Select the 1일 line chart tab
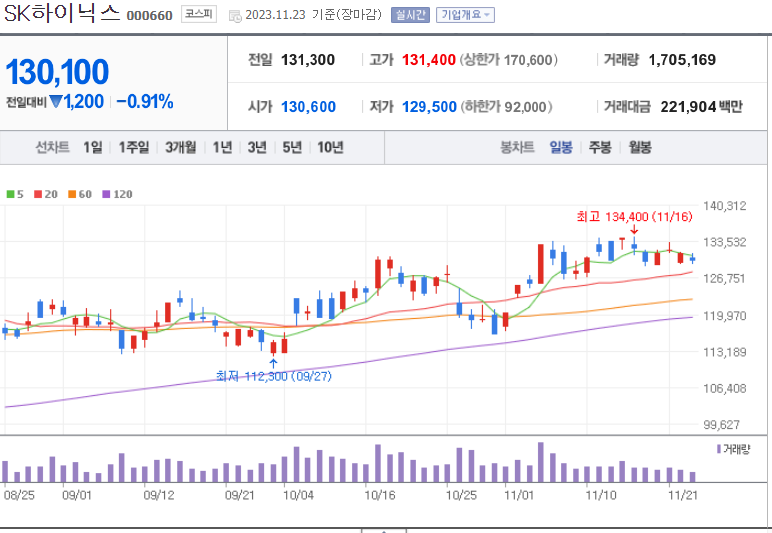The image size is (772, 533). click(x=93, y=147)
